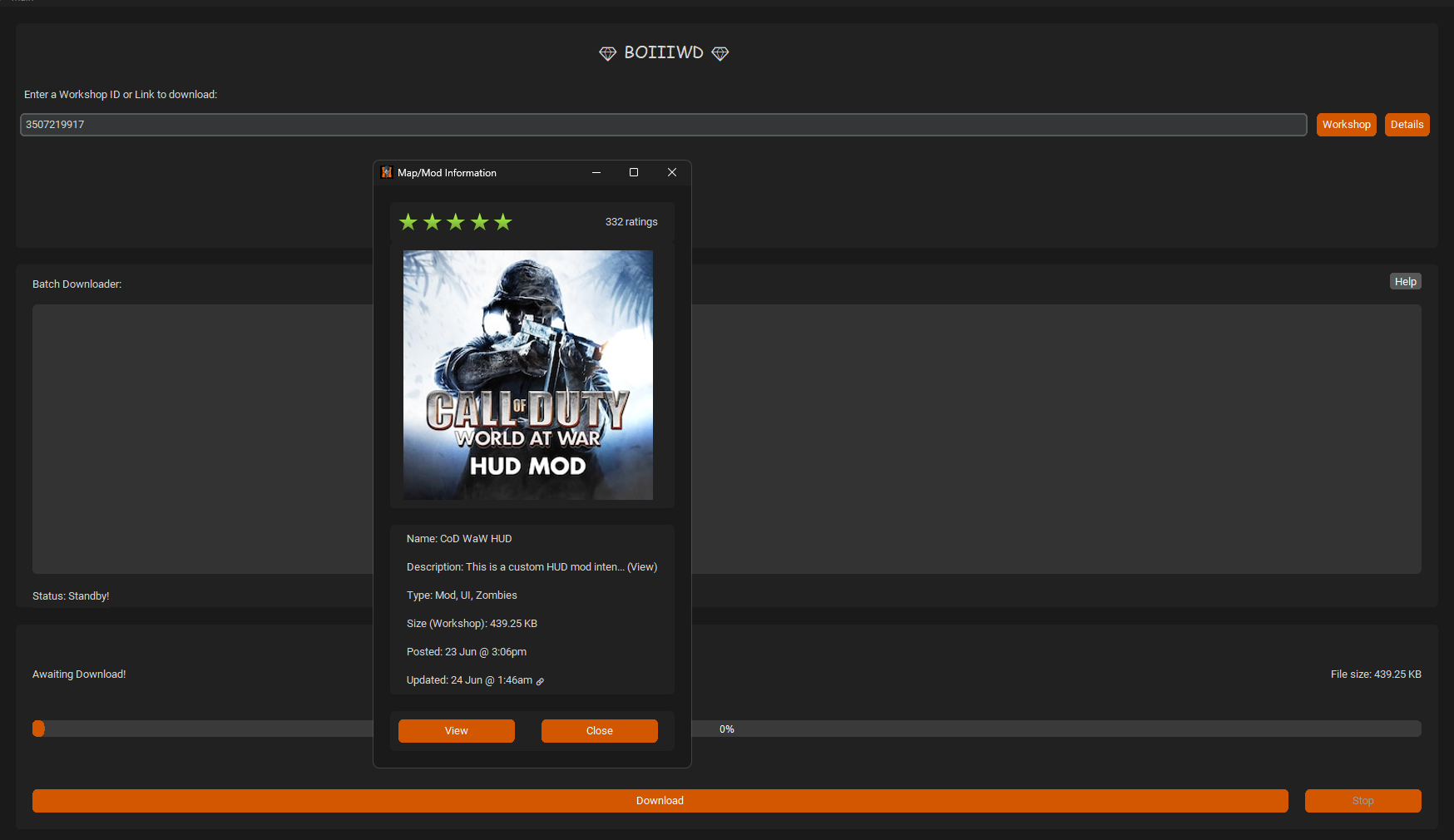Click the link icon beside the Updated date
This screenshot has width=1454, height=840.
coord(540,681)
